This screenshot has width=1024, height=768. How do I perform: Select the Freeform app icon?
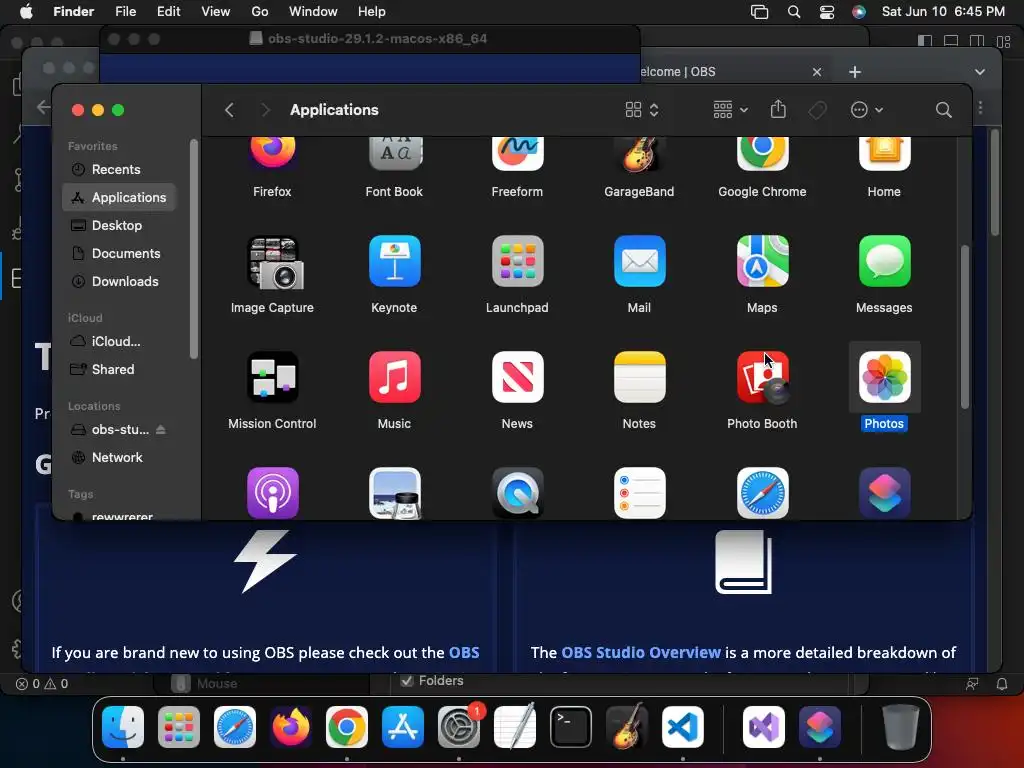[517, 154]
